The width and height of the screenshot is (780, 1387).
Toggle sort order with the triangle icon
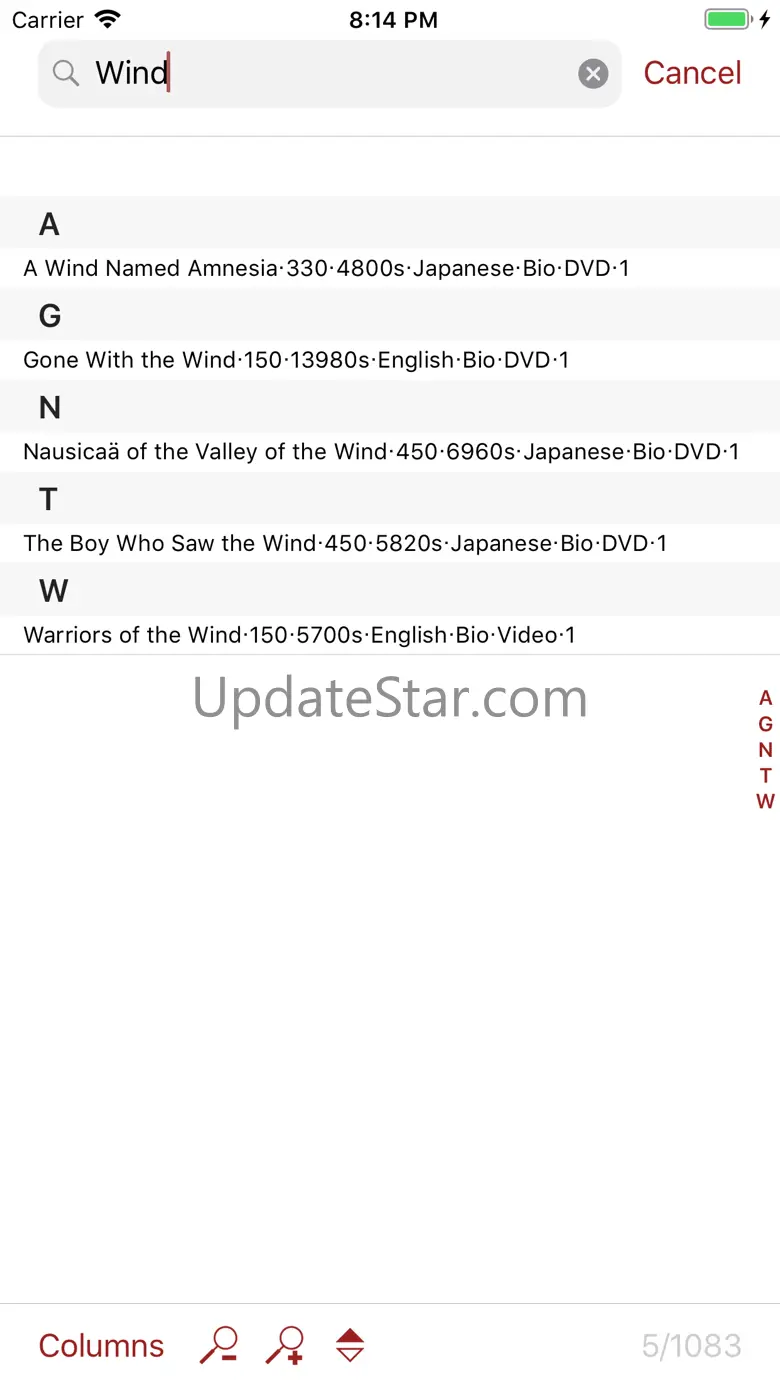point(350,1345)
